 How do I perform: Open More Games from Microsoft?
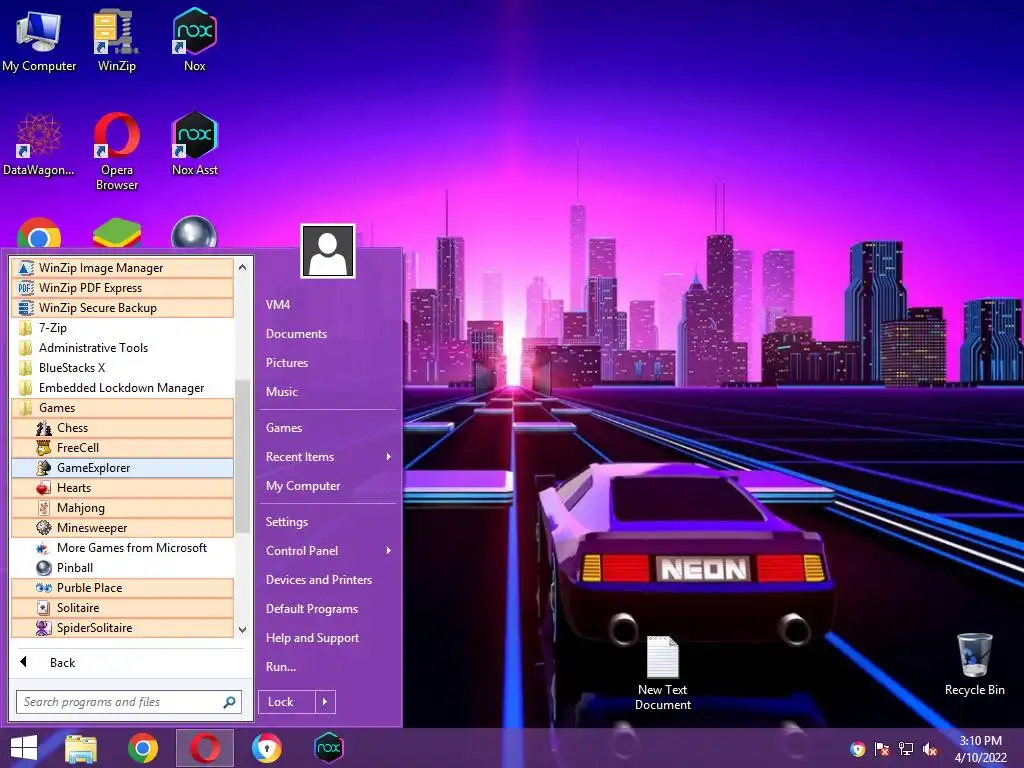click(x=122, y=548)
